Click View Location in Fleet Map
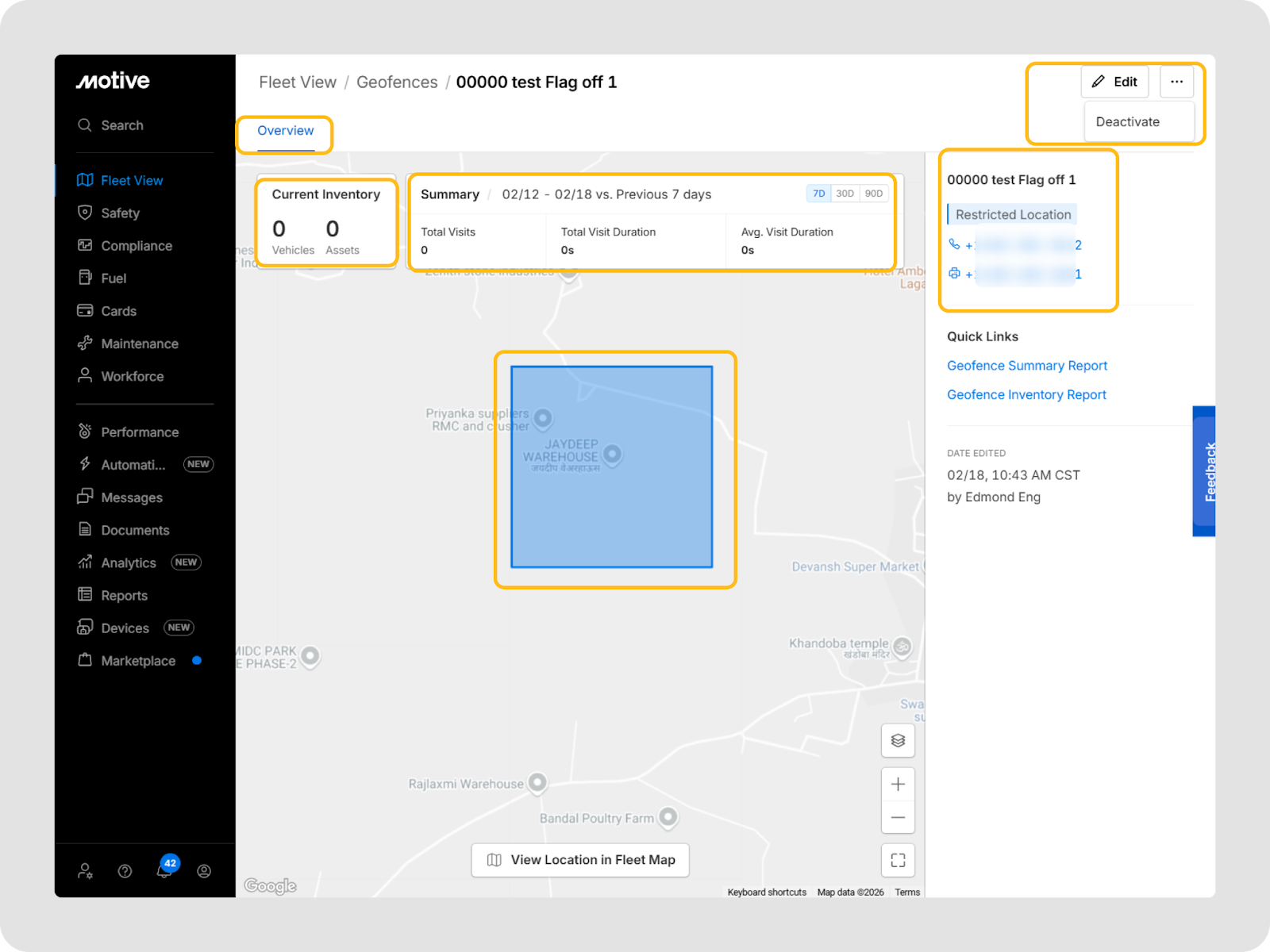The height and width of the screenshot is (952, 1270). pyautogui.click(x=580, y=860)
